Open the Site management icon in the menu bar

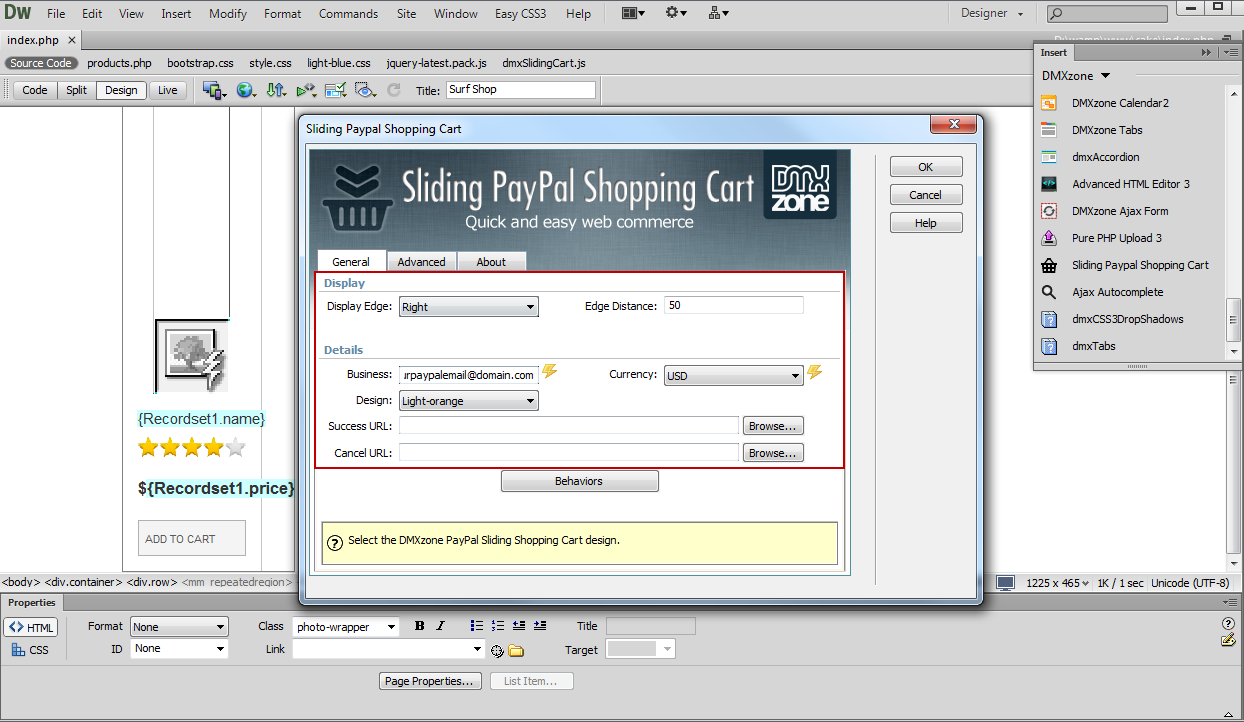(x=718, y=13)
